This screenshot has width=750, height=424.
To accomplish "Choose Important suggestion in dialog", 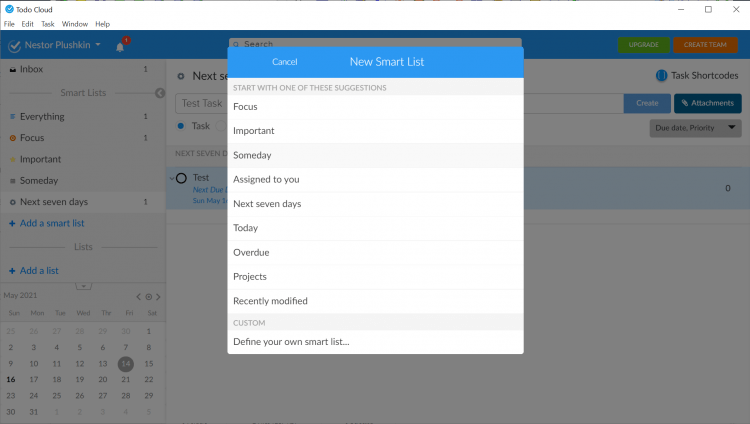I will tap(375, 131).
